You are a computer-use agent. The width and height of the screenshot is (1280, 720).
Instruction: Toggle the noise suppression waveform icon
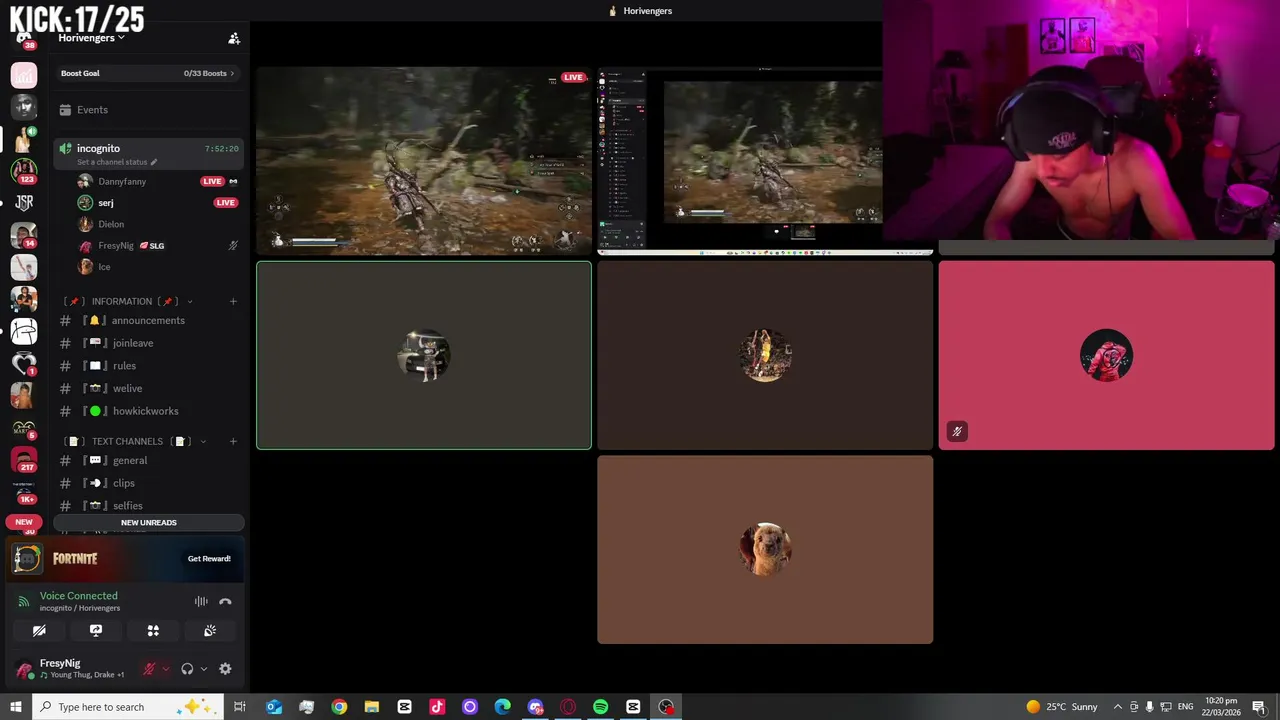201,601
